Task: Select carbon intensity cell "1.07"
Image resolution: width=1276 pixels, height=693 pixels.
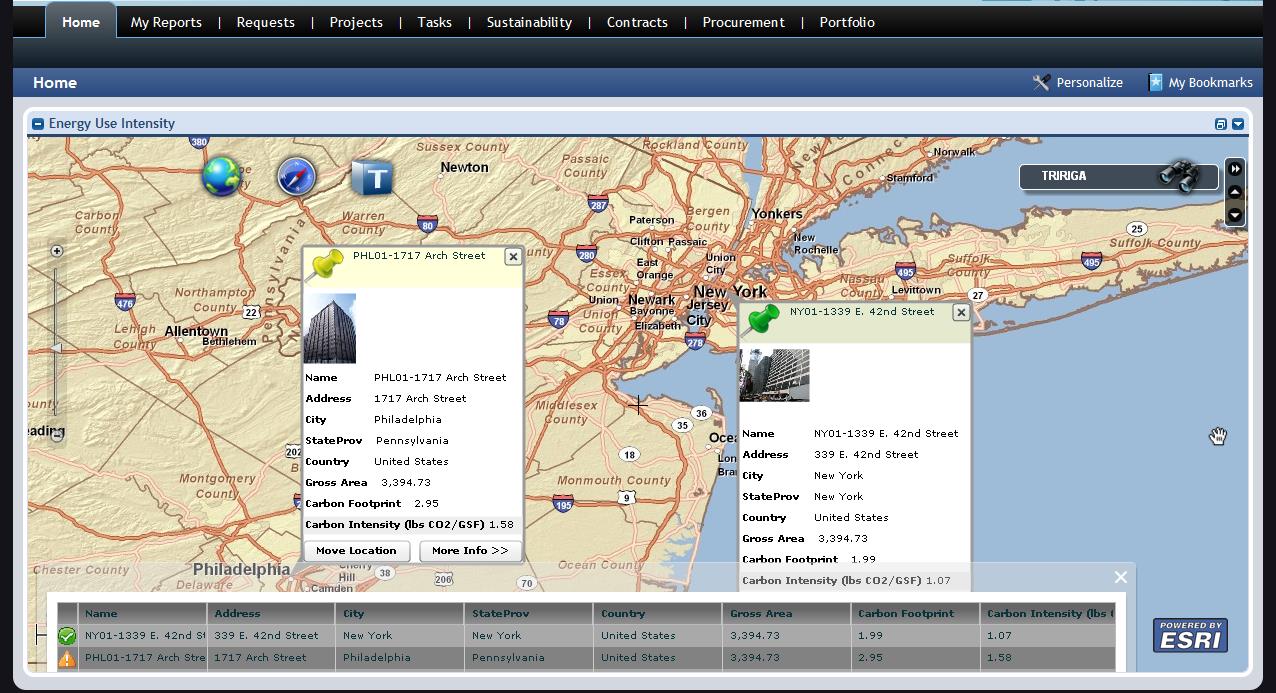Action: 1048,636
